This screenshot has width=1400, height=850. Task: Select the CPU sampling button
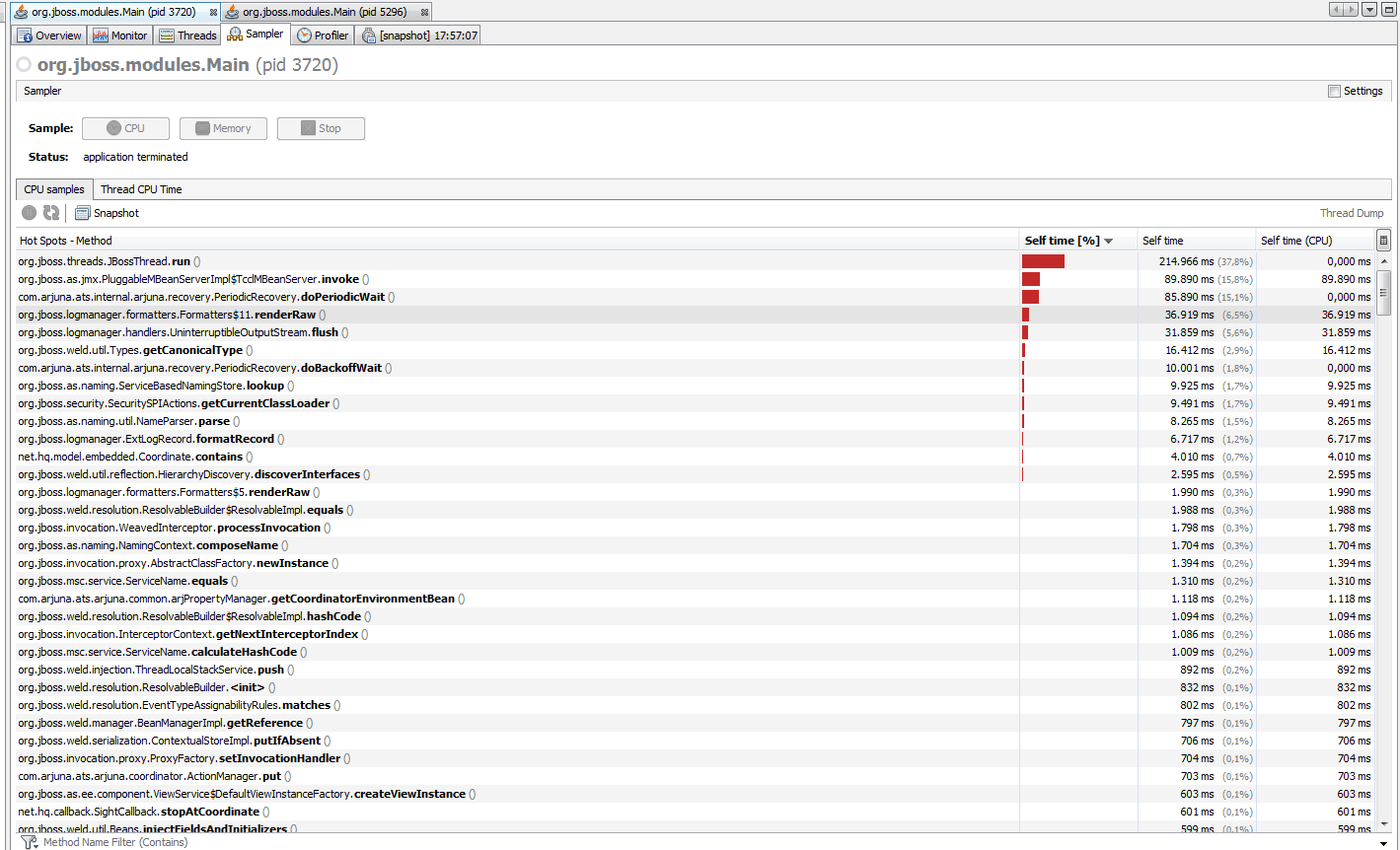point(125,128)
